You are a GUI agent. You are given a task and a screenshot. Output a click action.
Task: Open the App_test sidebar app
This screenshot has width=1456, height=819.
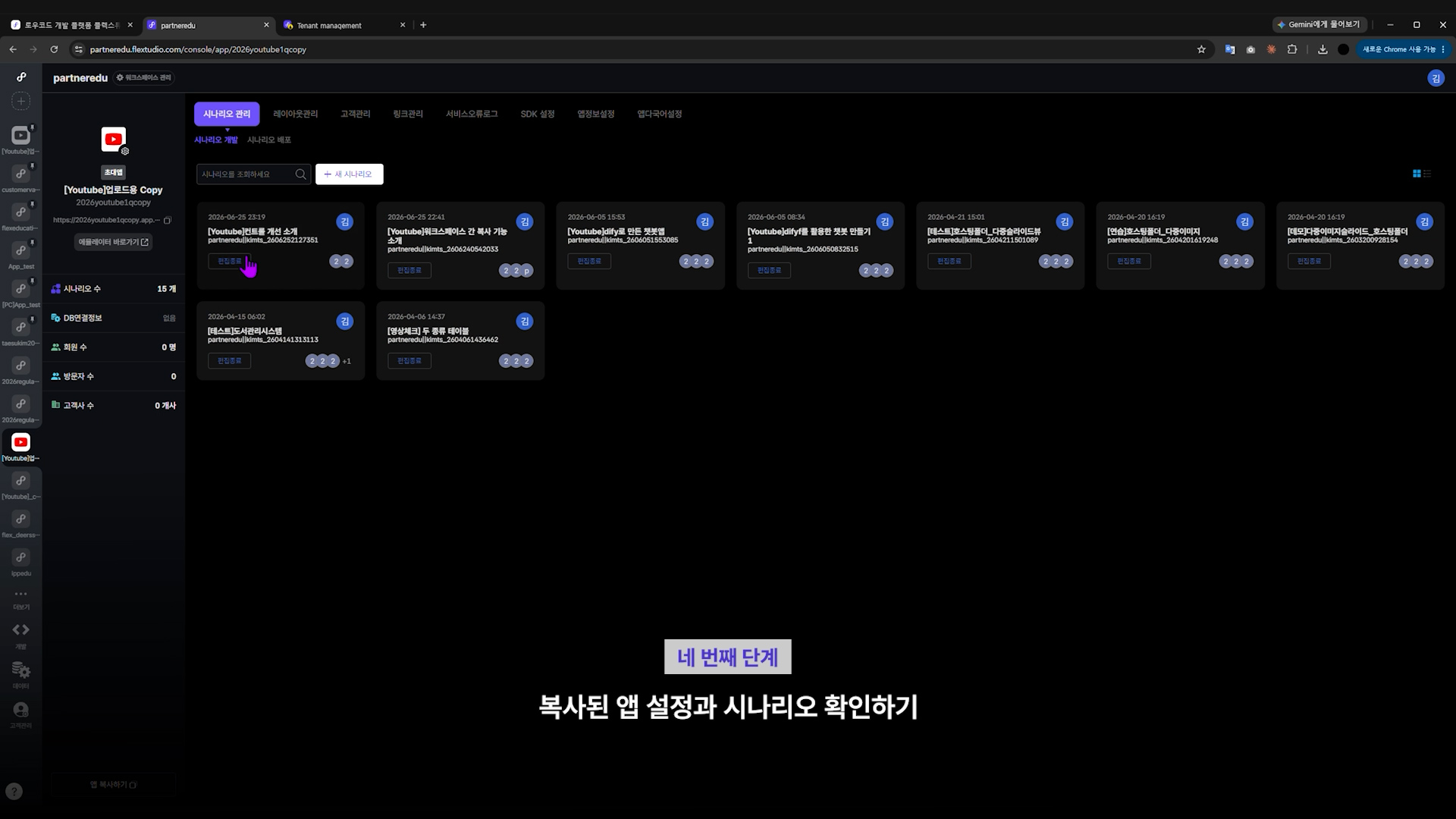click(21, 251)
